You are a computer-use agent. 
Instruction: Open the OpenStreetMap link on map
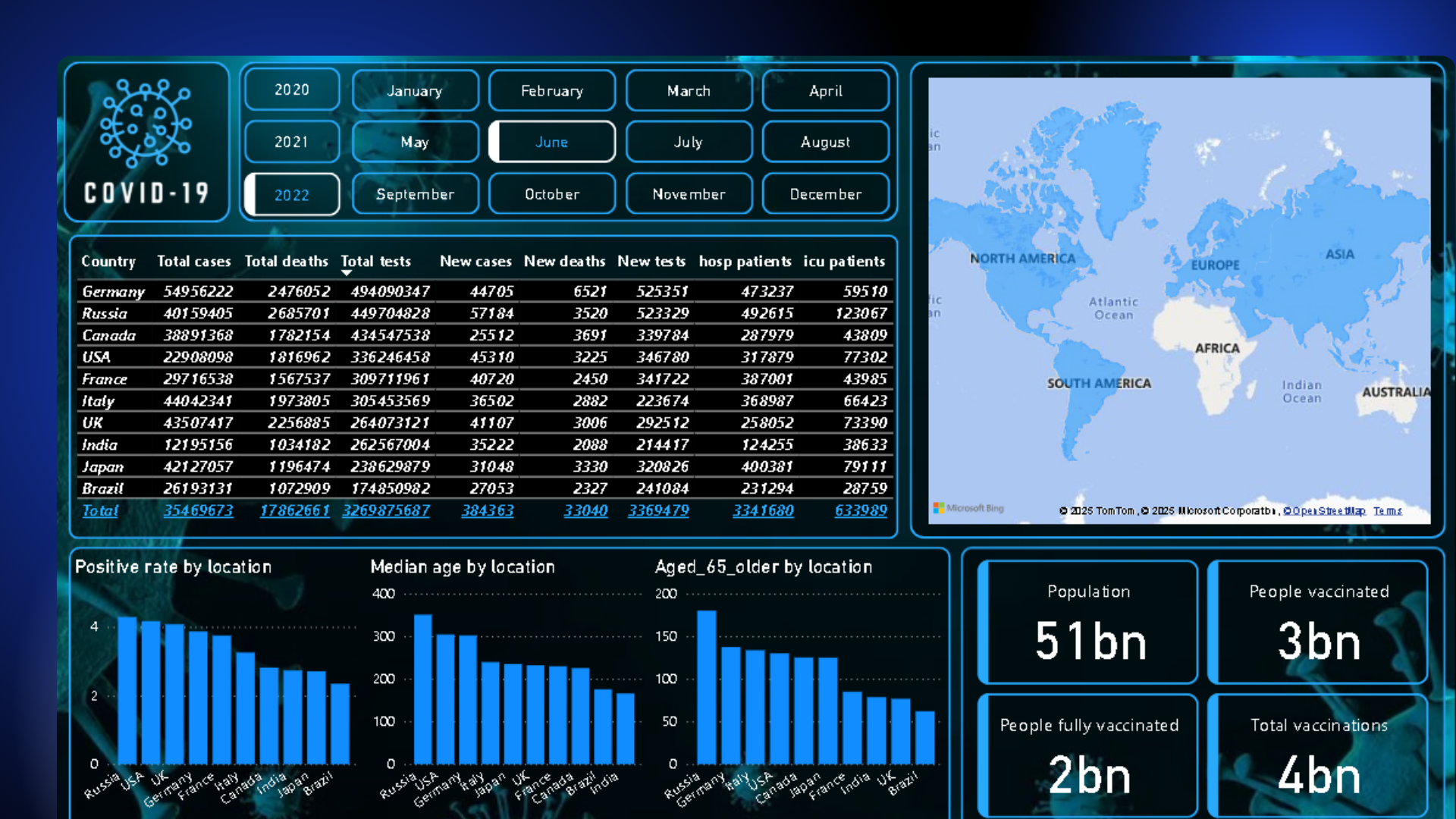(1324, 511)
